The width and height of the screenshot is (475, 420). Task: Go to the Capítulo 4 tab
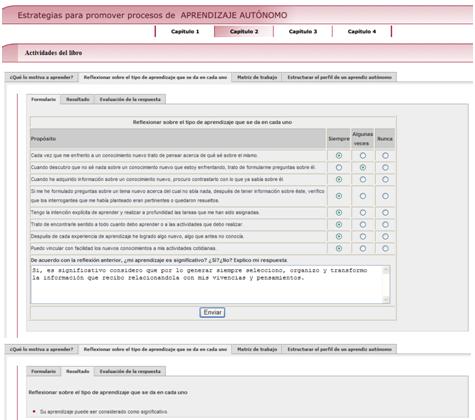point(362,31)
